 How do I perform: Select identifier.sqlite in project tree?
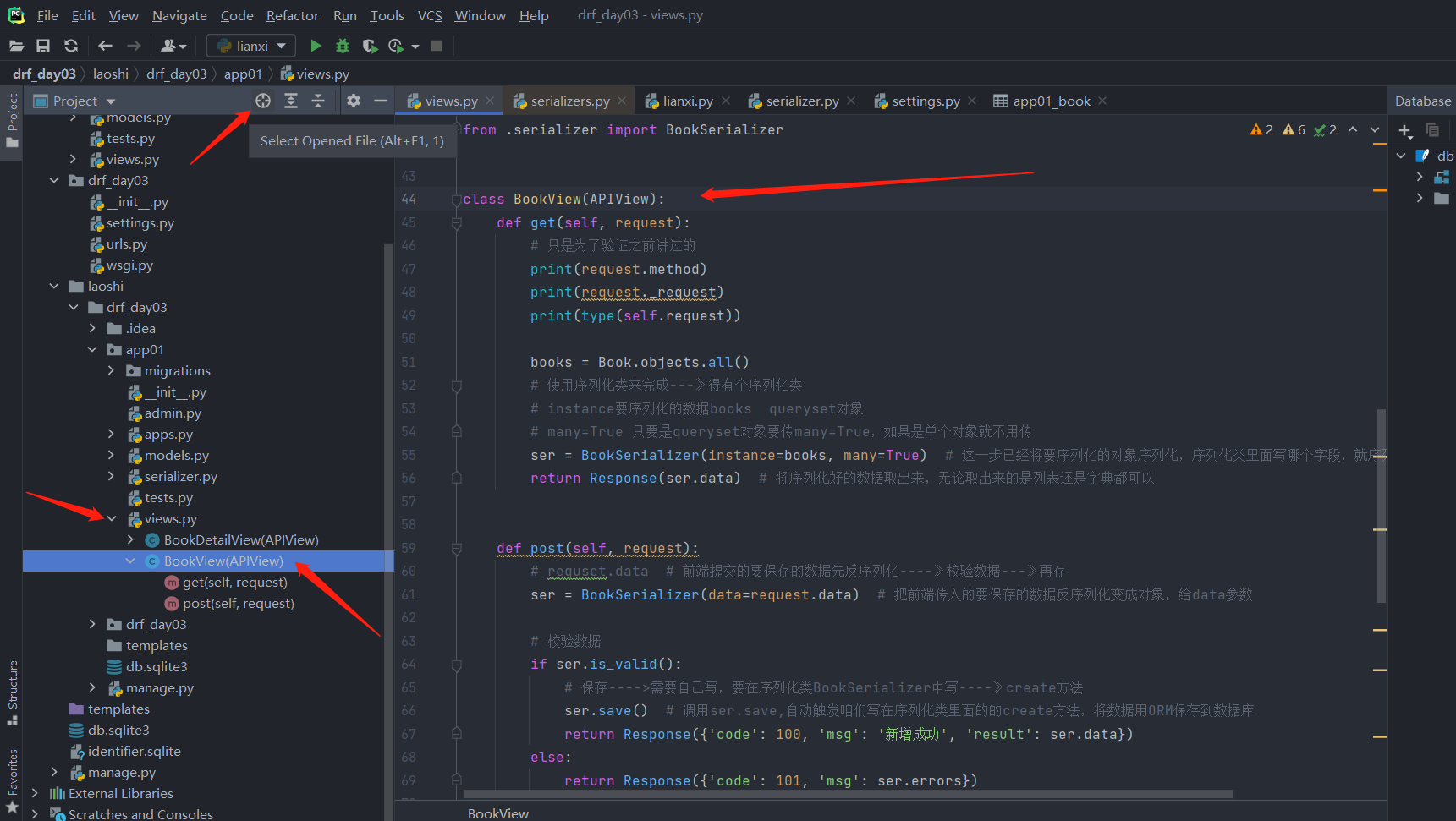pyautogui.click(x=135, y=751)
